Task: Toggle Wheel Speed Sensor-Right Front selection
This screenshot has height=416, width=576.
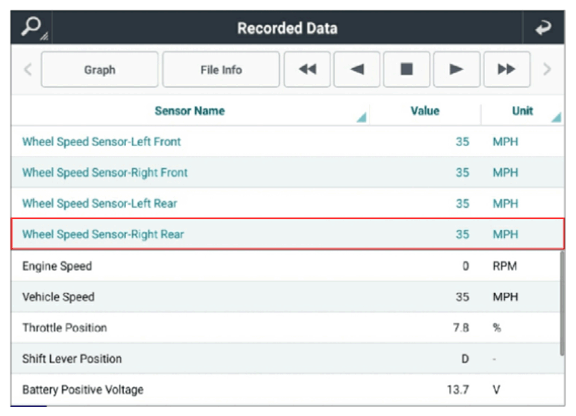Action: point(288,172)
